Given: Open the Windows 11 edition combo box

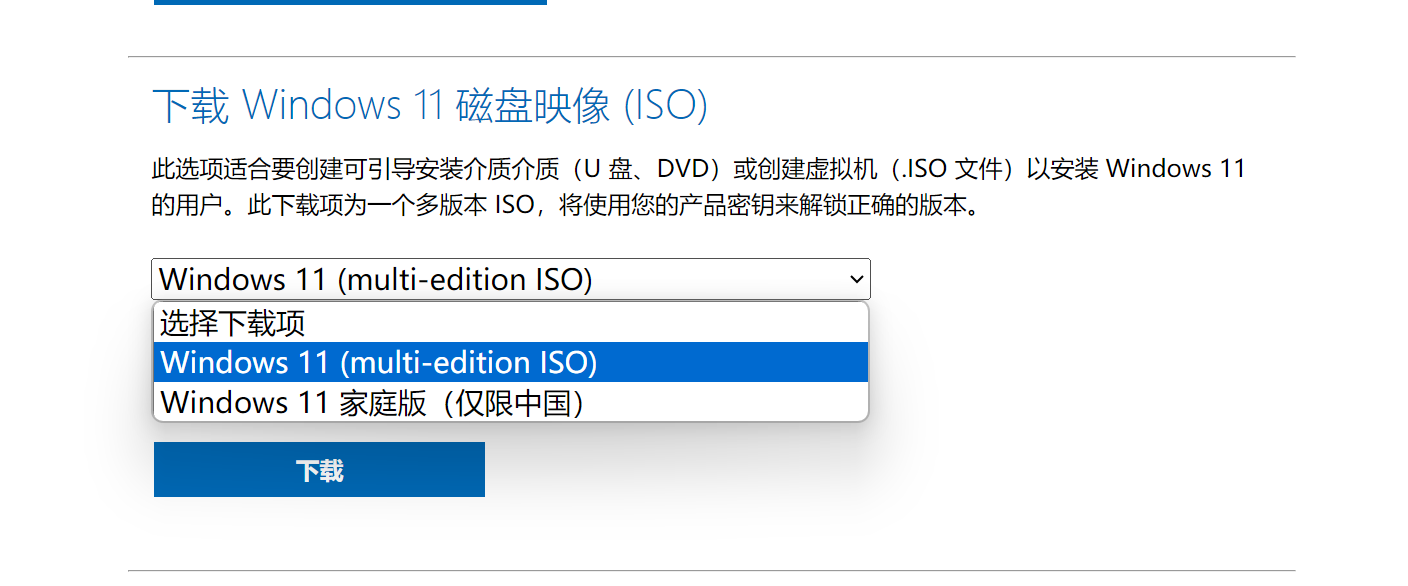Looking at the screenshot, I should [x=500, y=279].
